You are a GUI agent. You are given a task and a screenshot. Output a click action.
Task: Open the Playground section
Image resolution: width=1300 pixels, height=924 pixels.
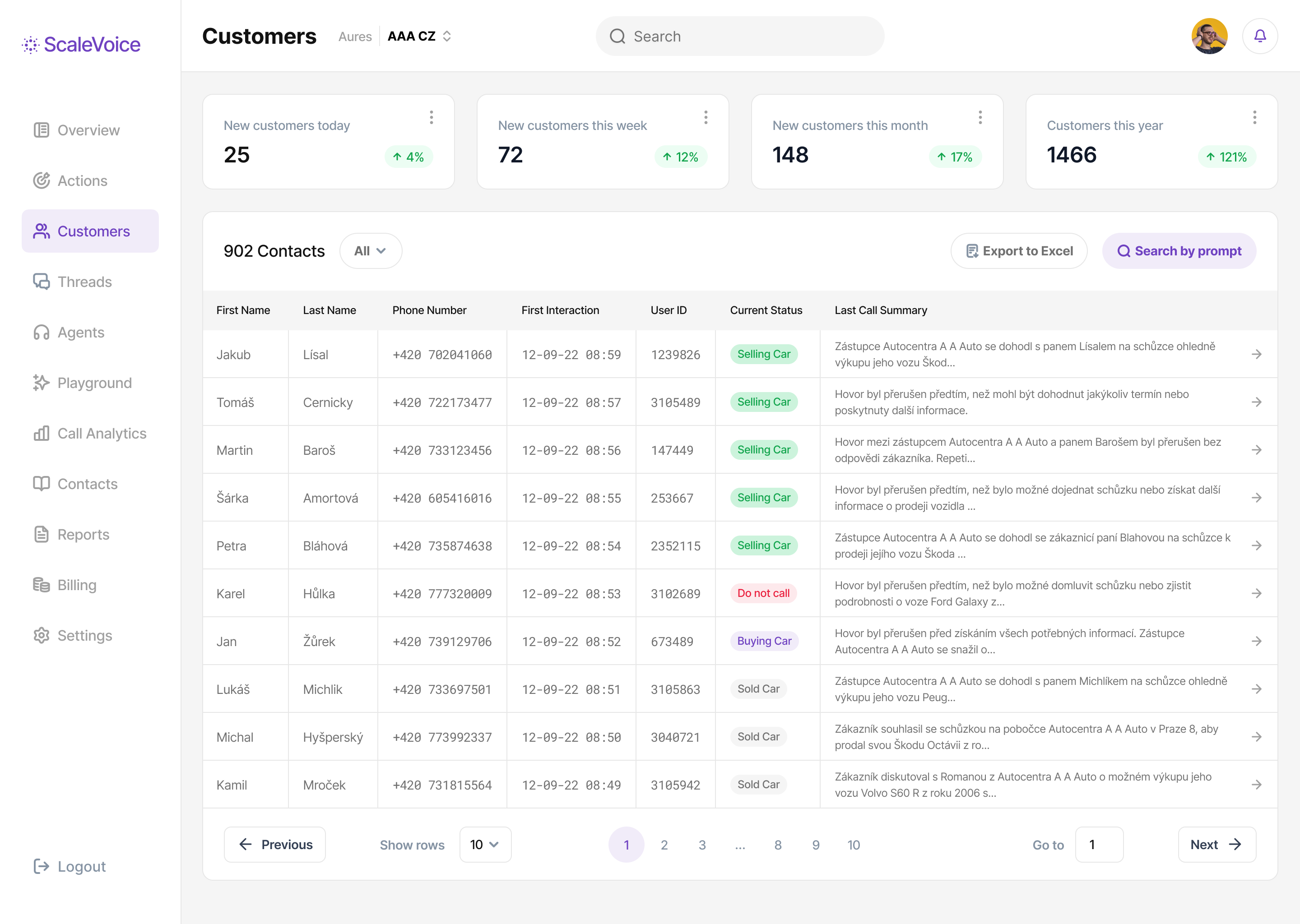click(x=94, y=382)
